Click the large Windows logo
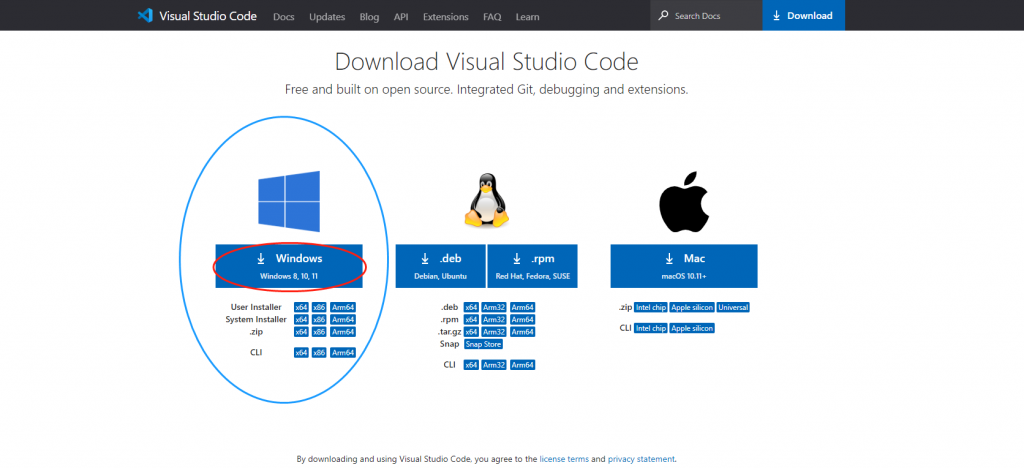Screen dimensions: 1024x468 coord(289,201)
